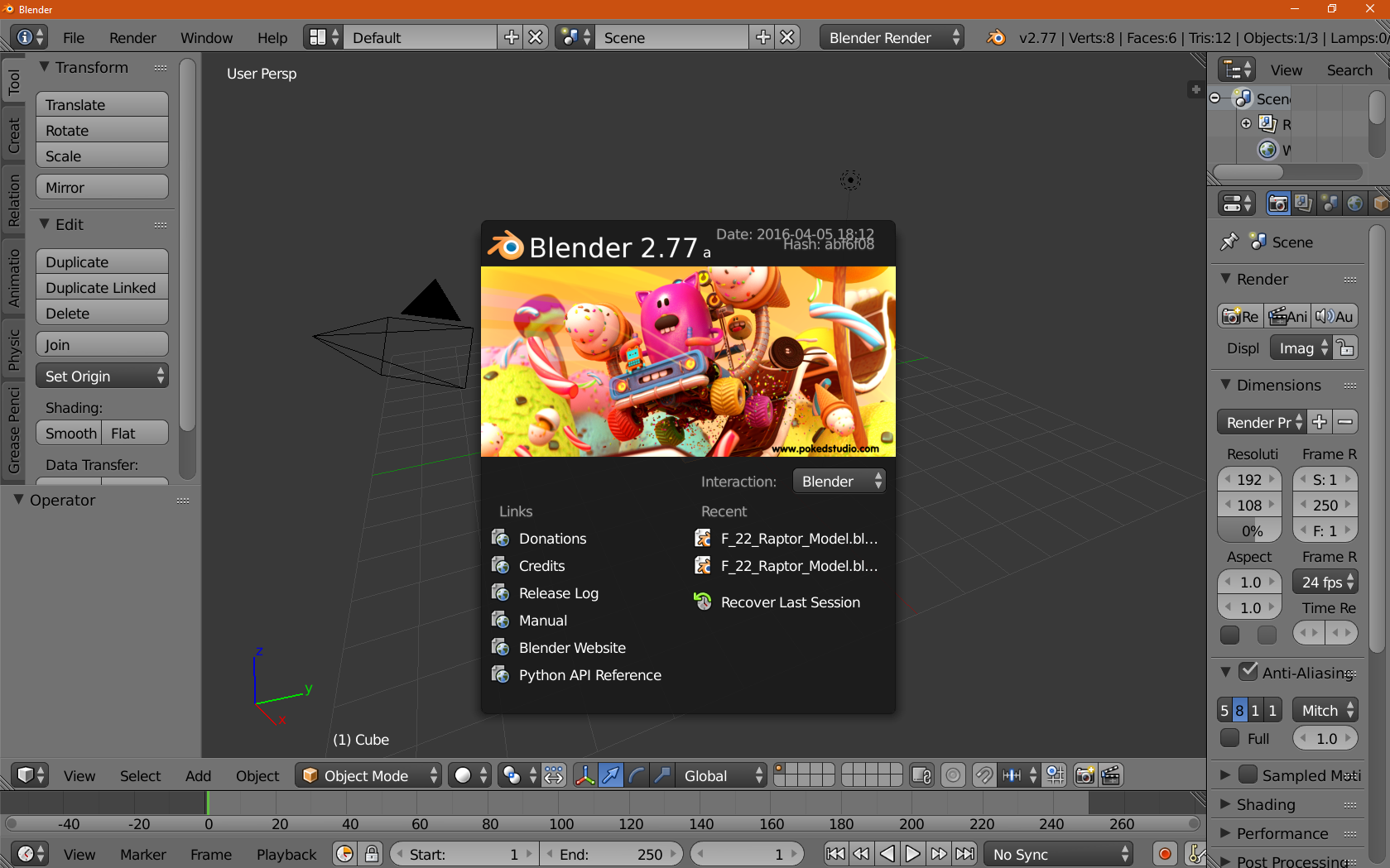1390x868 pixels.
Task: Toggle the timeline range lock icon
Action: 372,854
